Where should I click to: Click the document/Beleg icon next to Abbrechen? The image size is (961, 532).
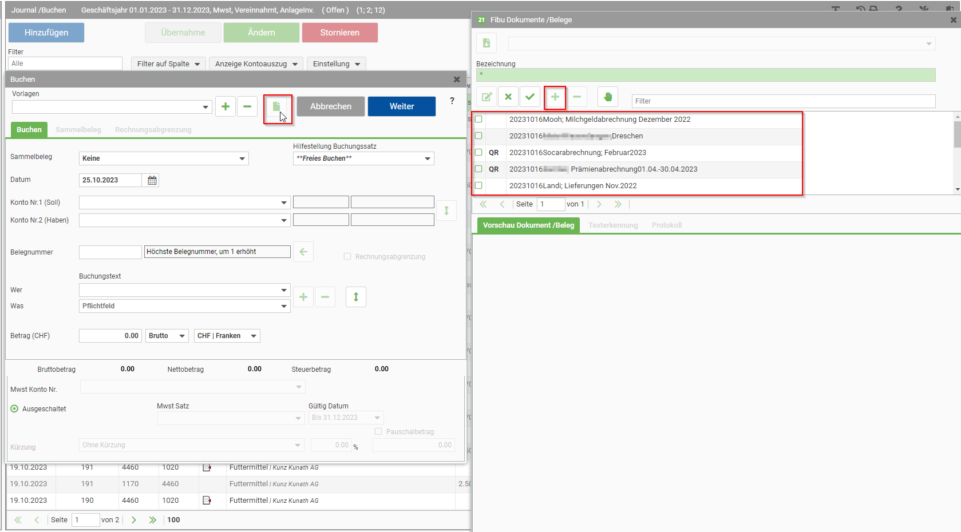[x=277, y=107]
